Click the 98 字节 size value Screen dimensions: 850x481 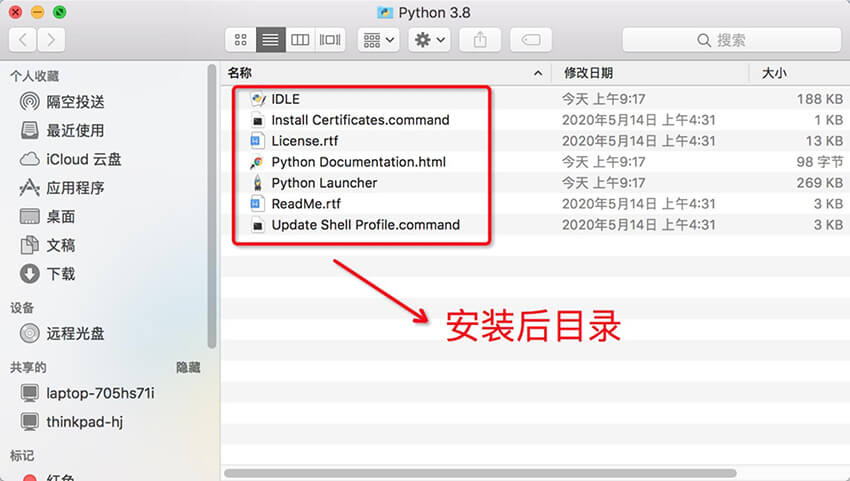(820, 162)
